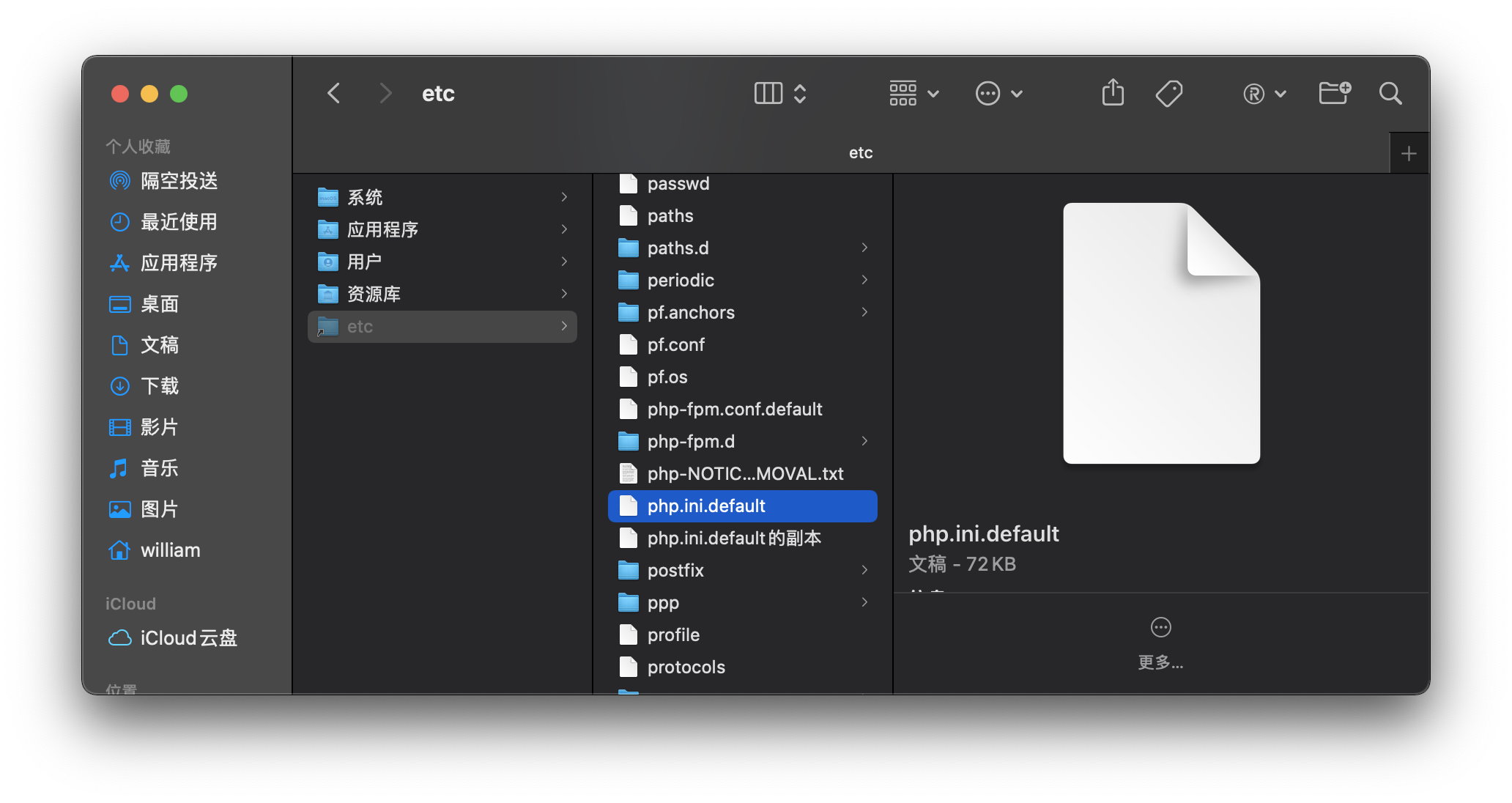The image size is (1512, 803).
Task: Expand chevron beside paths.d
Action: coord(864,248)
